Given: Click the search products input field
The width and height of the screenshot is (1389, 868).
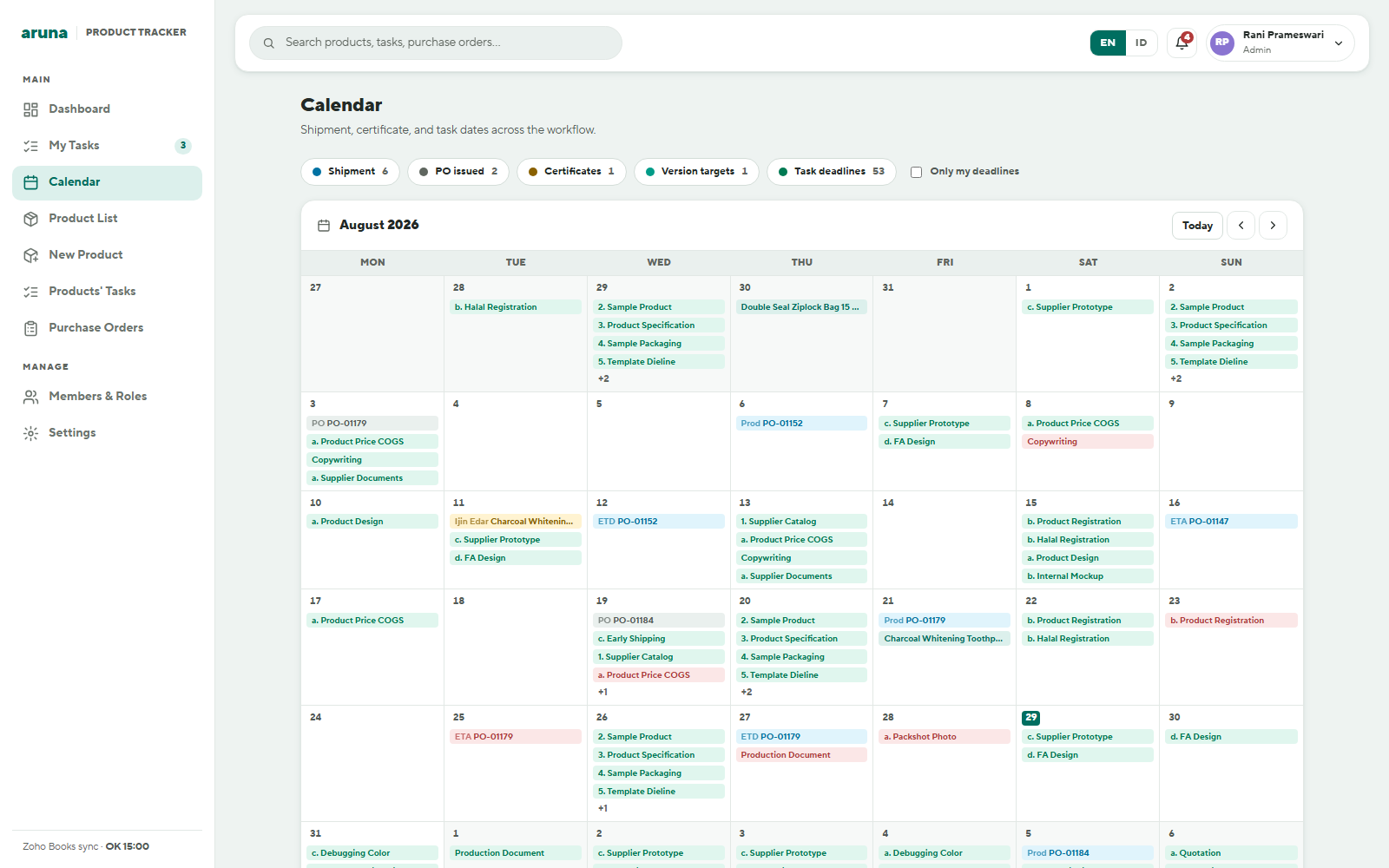Looking at the screenshot, I should pyautogui.click(x=436, y=43).
